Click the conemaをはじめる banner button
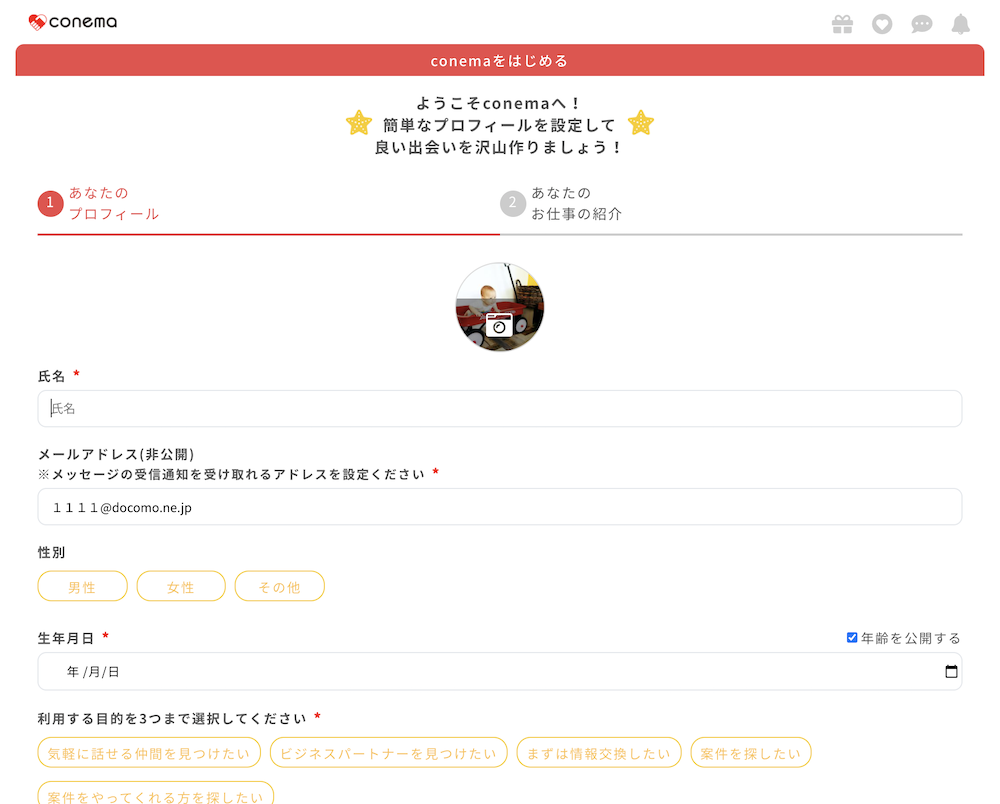Screen dimensions: 1000x804 tap(500, 60)
